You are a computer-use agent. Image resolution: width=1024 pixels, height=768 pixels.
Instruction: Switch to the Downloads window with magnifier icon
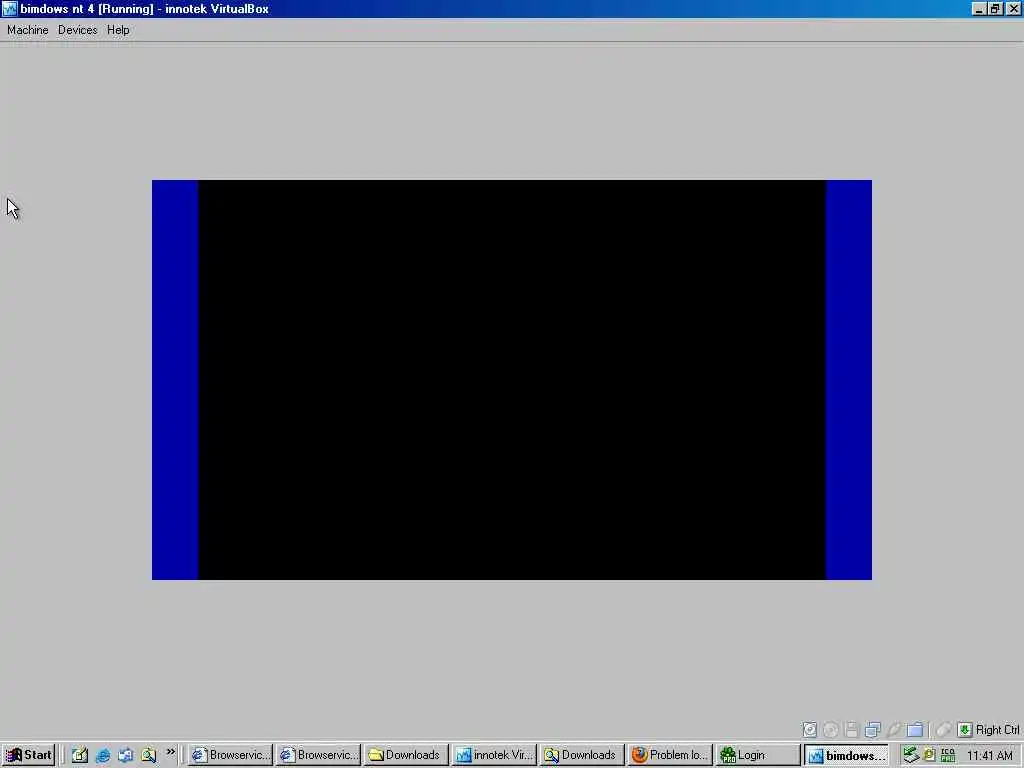click(583, 756)
